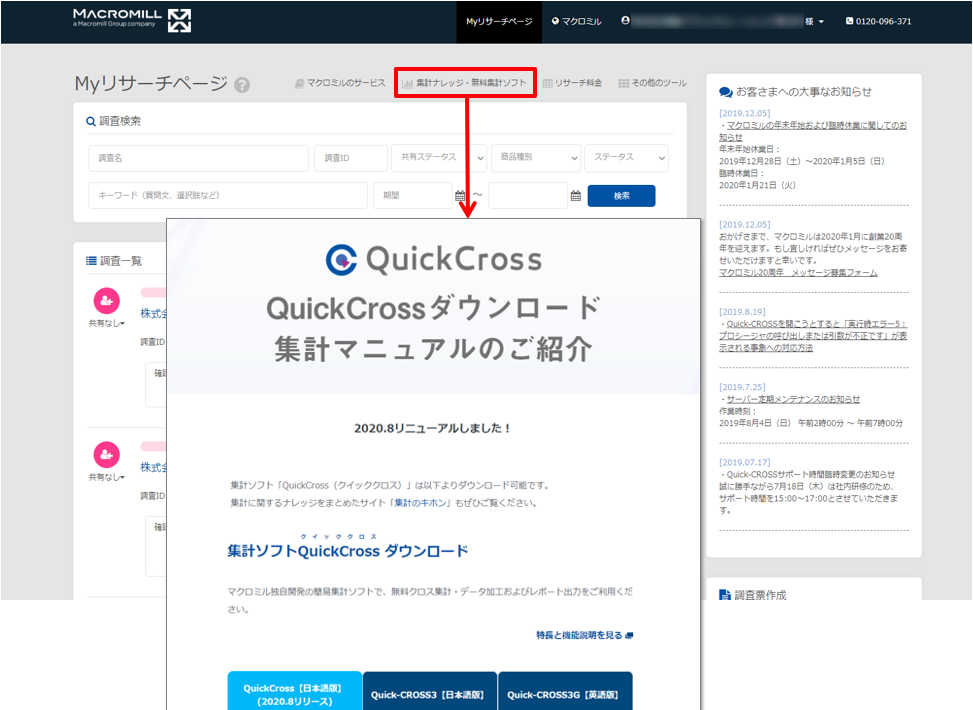
Task: Open the start date calendar icon
Action: (x=460, y=195)
